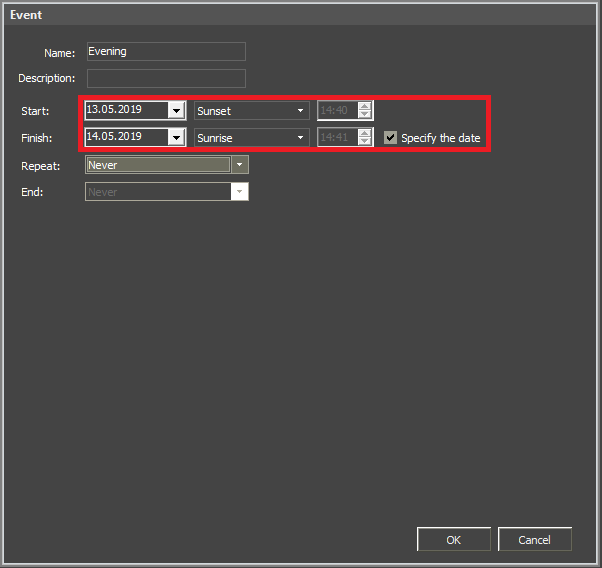Open the Sunset dropdown in Start row
This screenshot has width=602, height=568.
(x=251, y=111)
